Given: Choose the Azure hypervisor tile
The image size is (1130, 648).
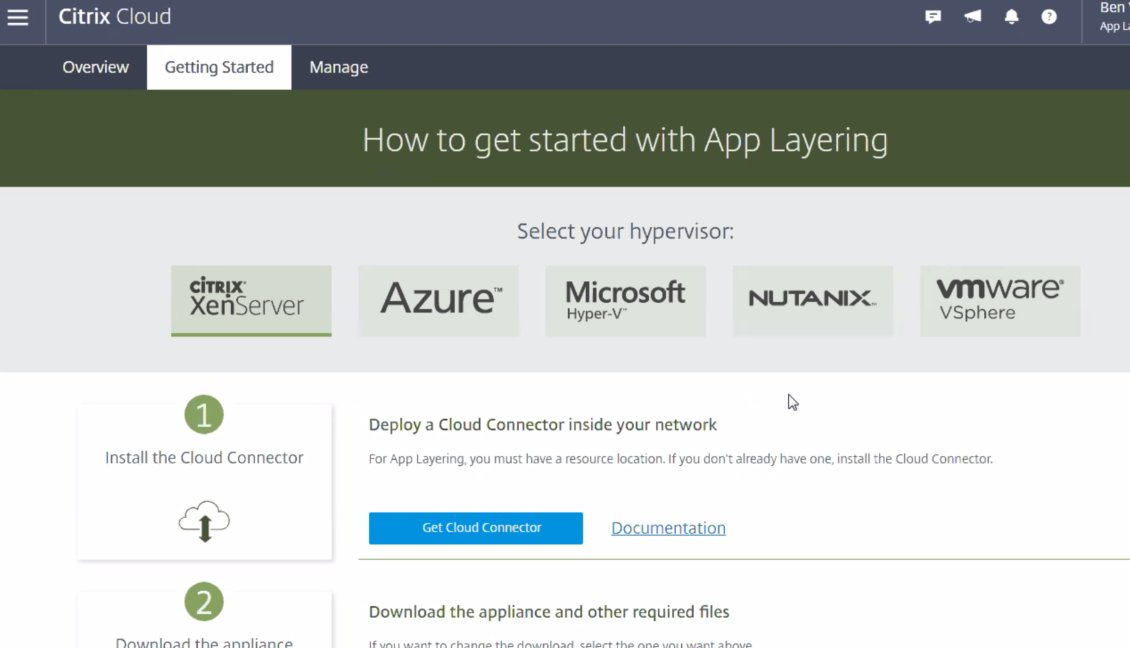Looking at the screenshot, I should [x=438, y=300].
